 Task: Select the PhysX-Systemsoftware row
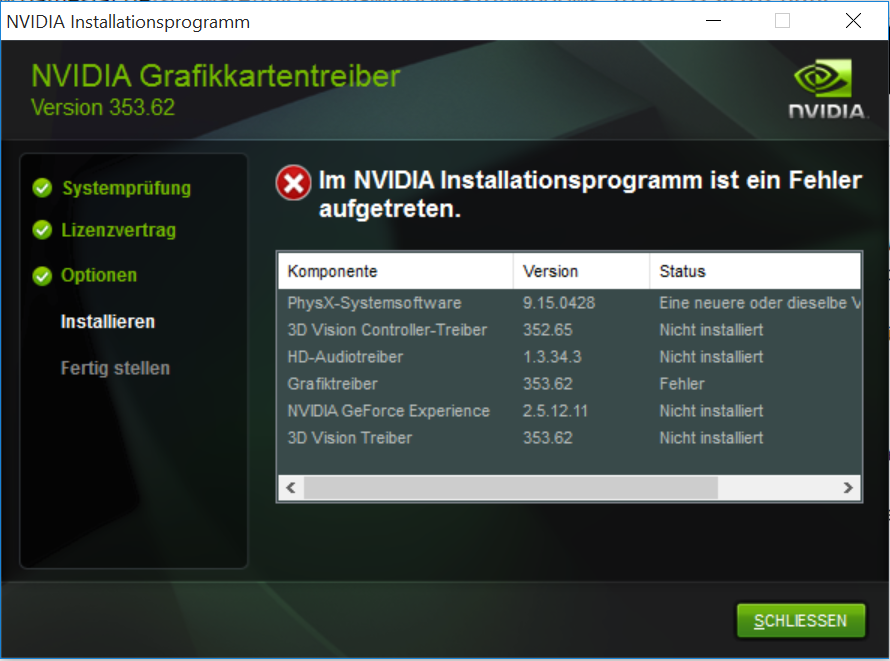[569, 303]
